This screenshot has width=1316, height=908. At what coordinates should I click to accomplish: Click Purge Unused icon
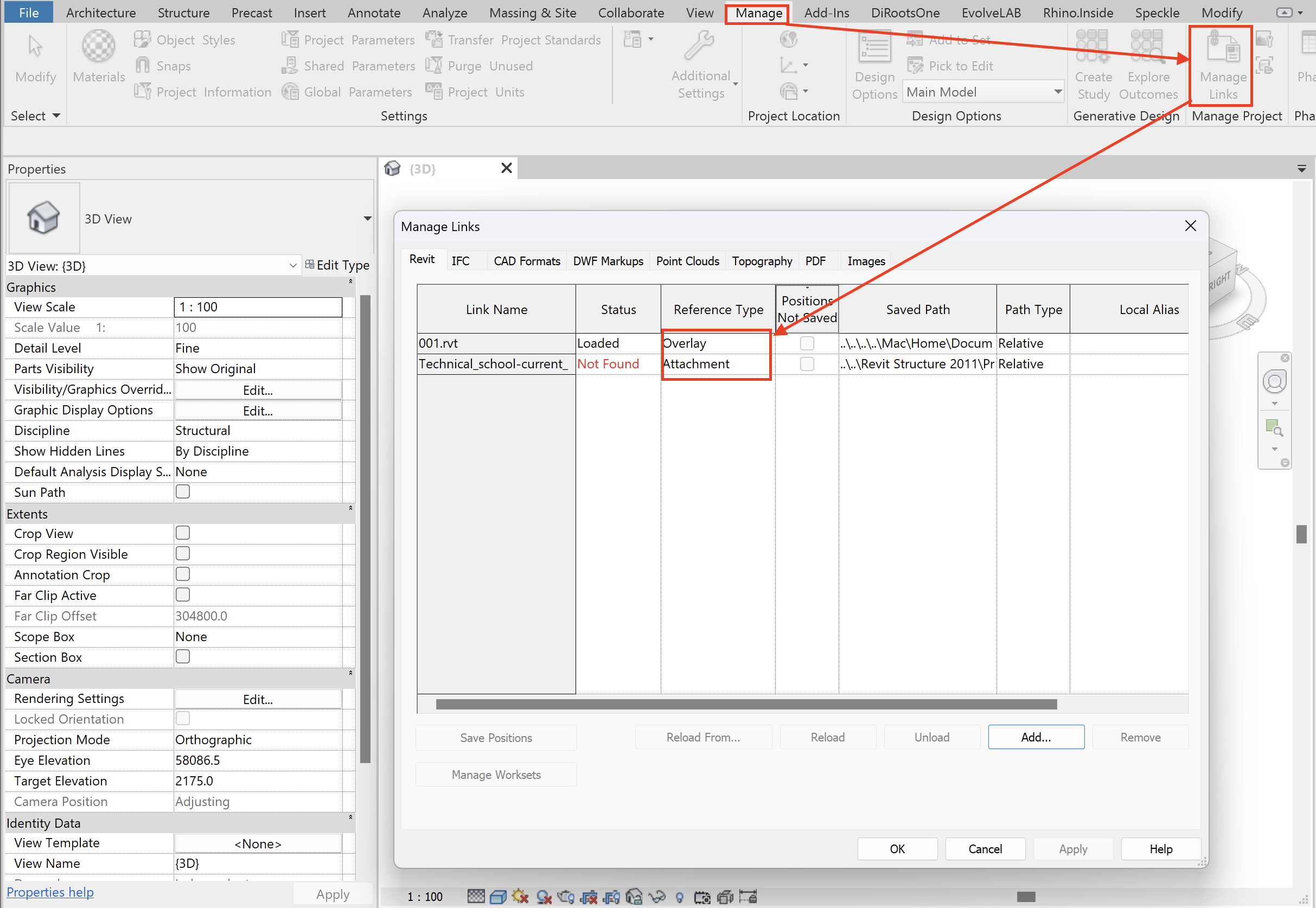click(433, 66)
